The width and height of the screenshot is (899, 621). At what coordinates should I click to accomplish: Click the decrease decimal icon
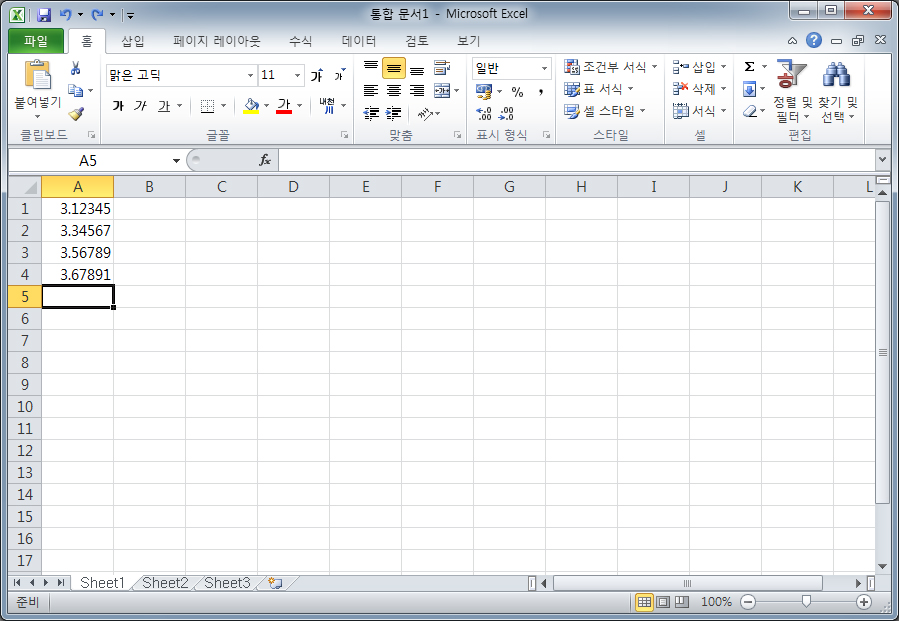506,114
